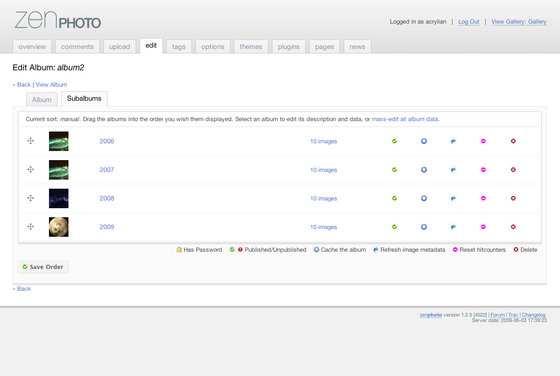Switch to the Album sub-tab

(x=42, y=100)
